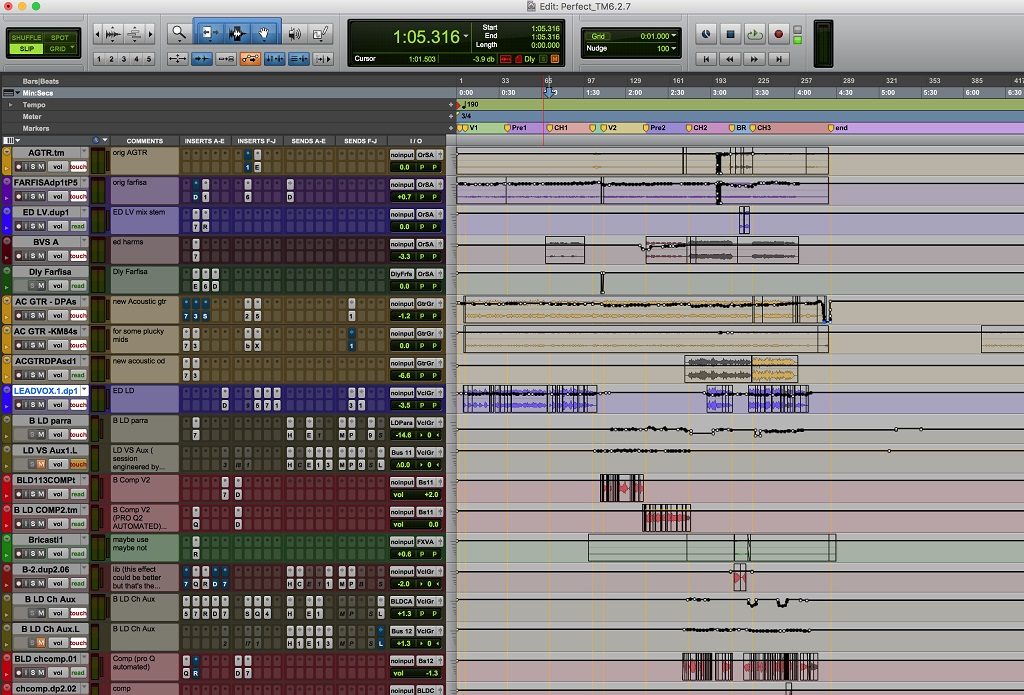Select the Pencil tool

coord(321,33)
